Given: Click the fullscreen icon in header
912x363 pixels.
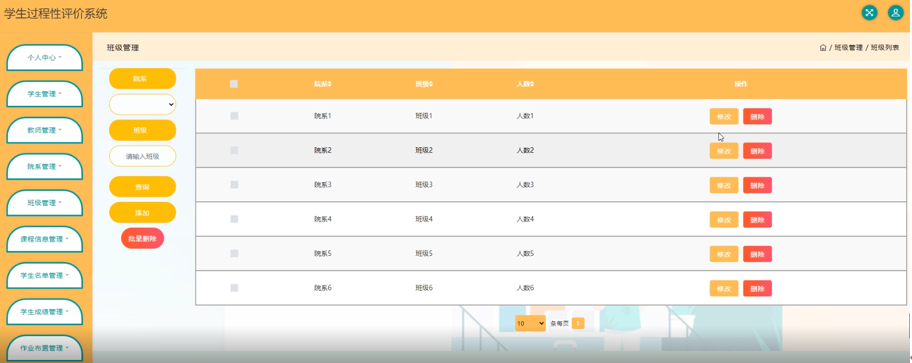Looking at the screenshot, I should pos(869,13).
